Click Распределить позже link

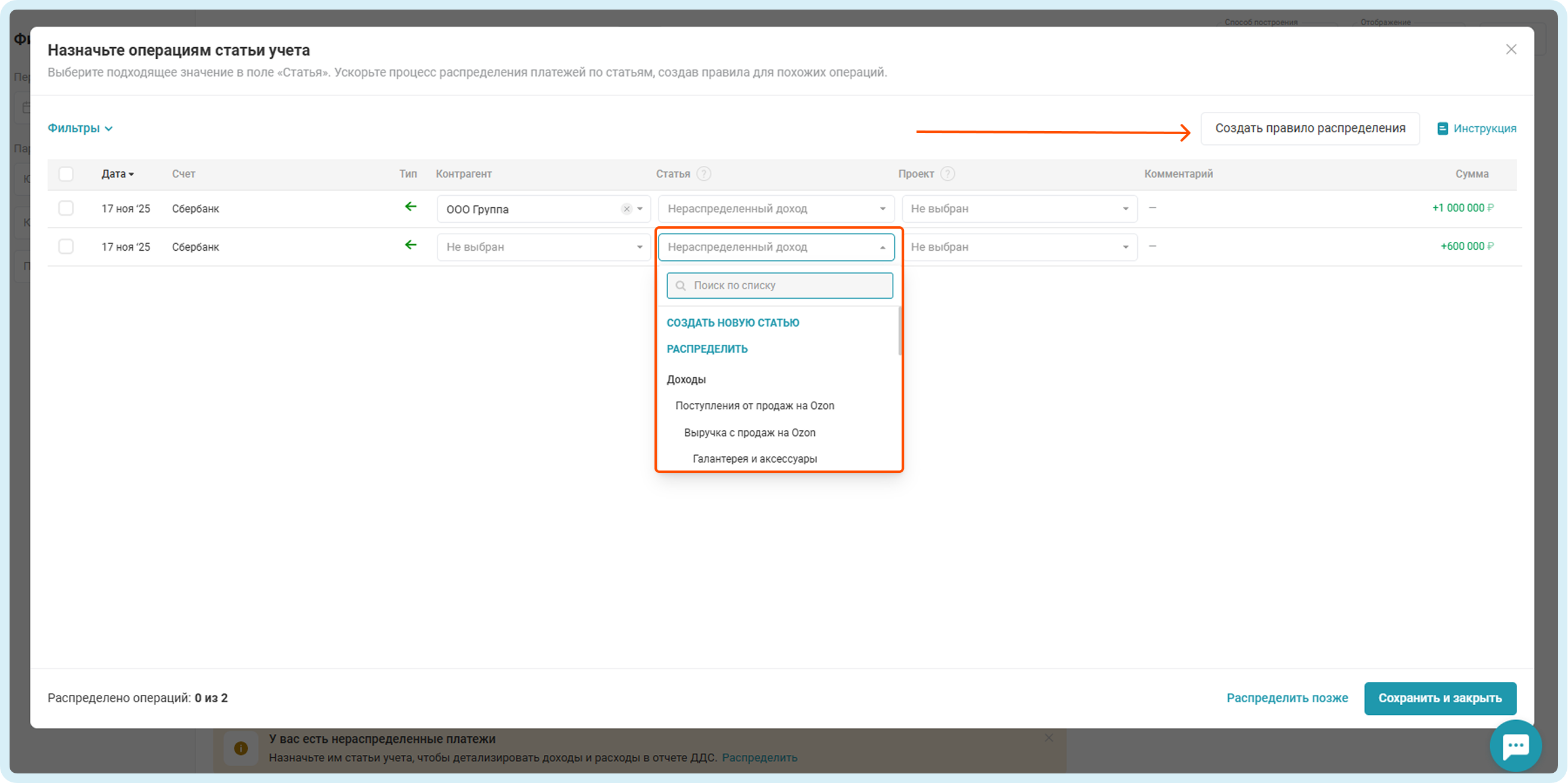(1287, 699)
